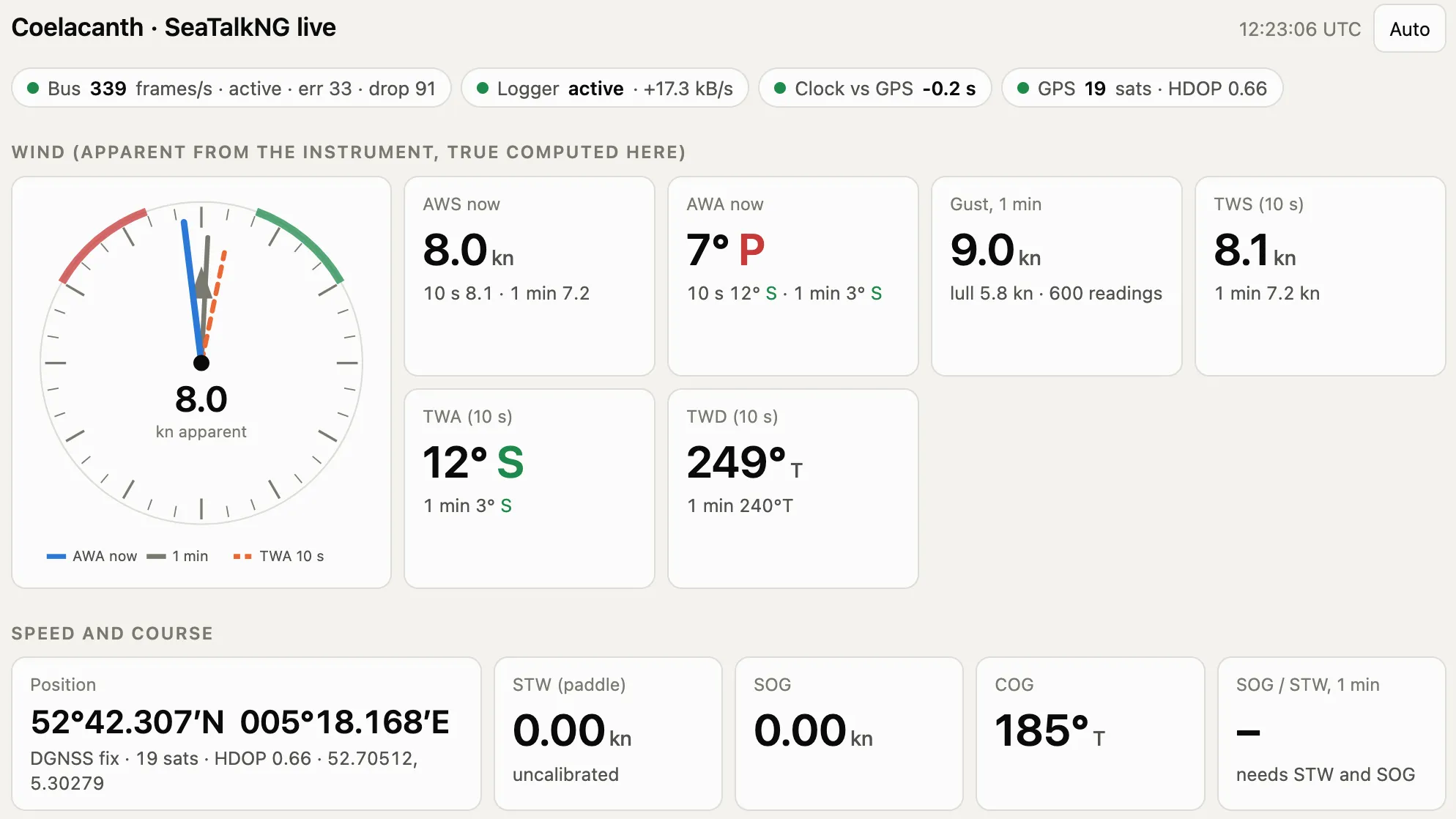
Task: Click the green Clock vs GPS dot
Action: tap(780, 89)
